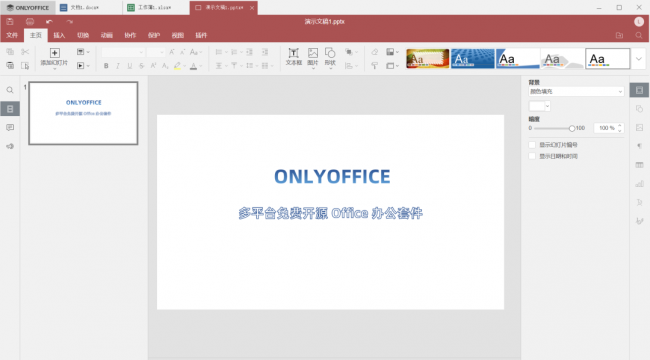Open the change slide layout dropdown
Viewport: 650px width, 360px height.
(83, 52)
